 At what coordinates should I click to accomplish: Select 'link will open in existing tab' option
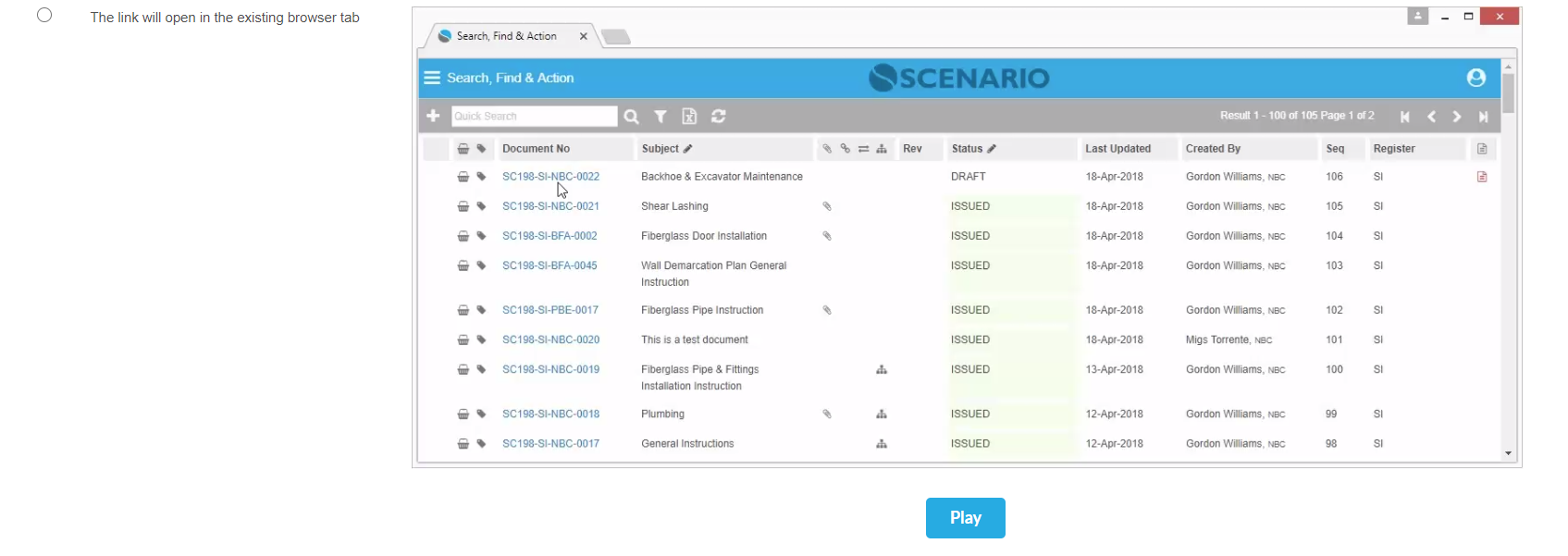coord(44,16)
